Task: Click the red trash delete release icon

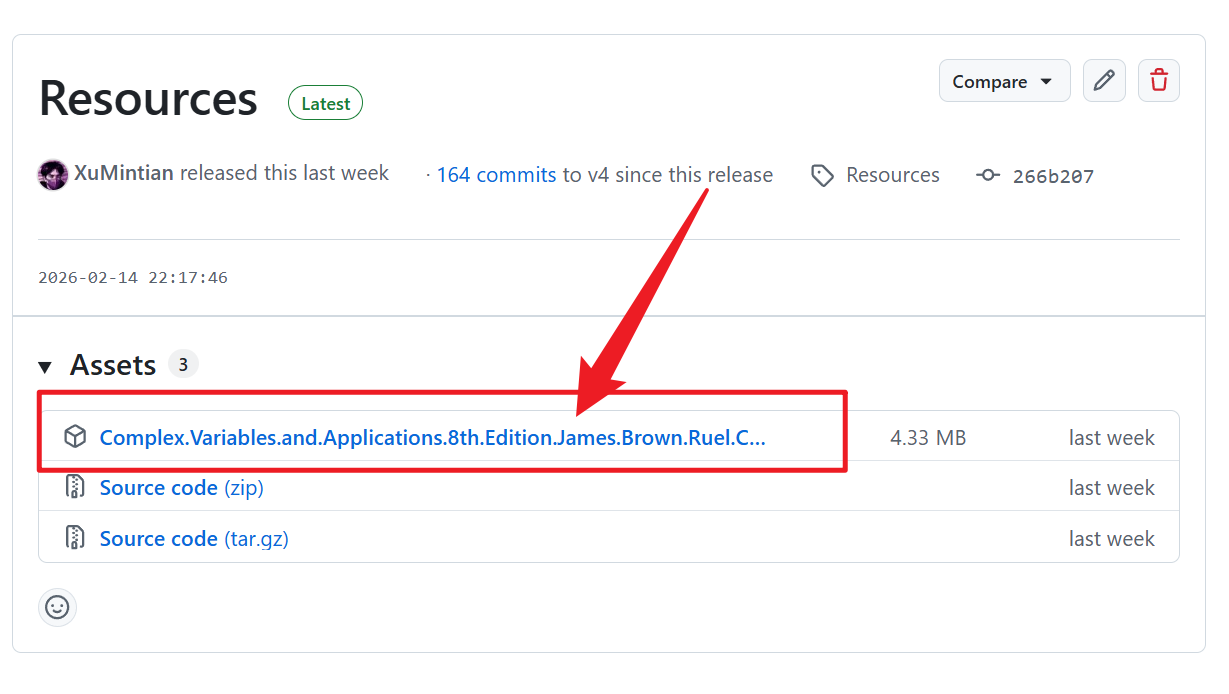Action: point(1158,81)
